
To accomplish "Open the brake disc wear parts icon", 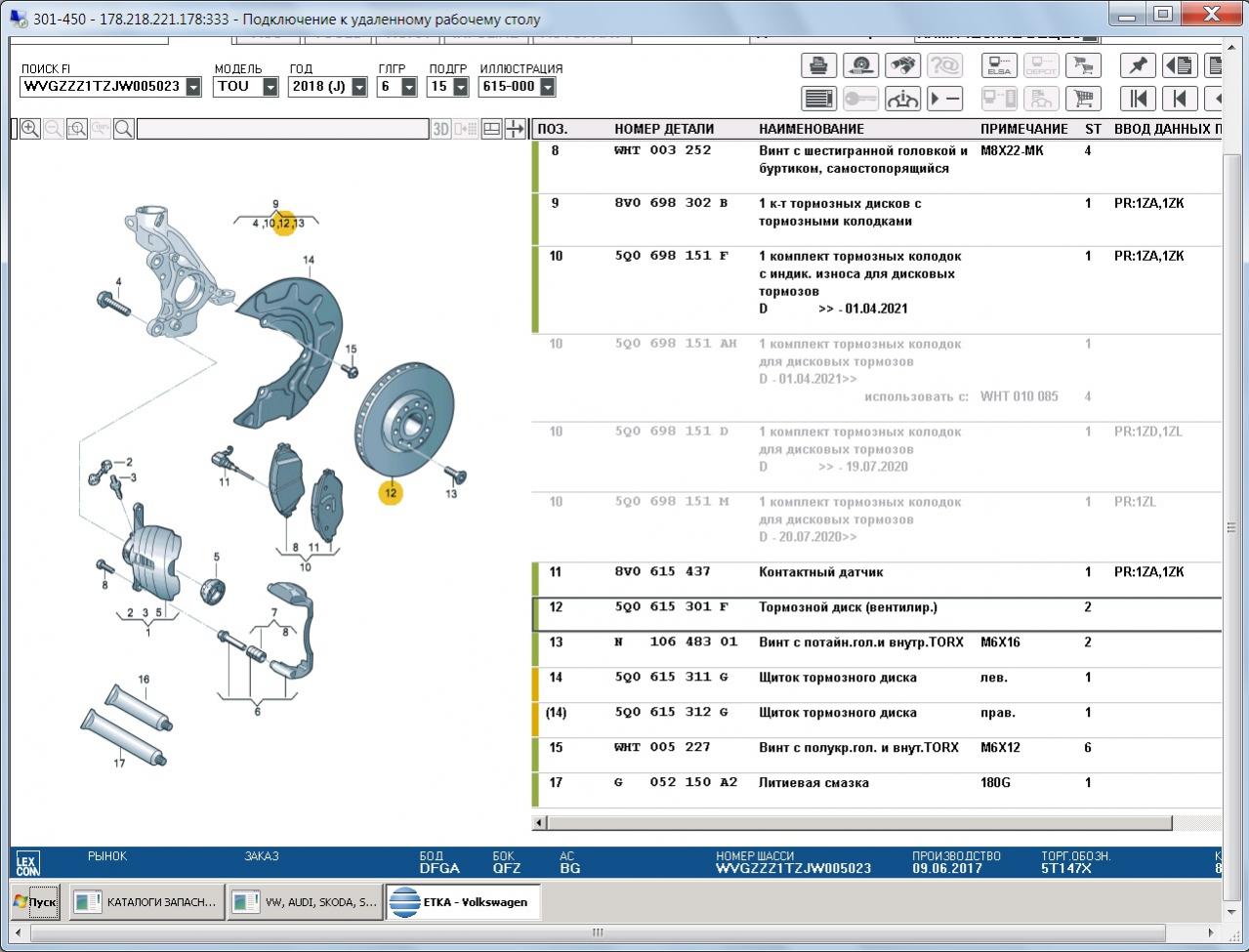I will coord(860,65).
